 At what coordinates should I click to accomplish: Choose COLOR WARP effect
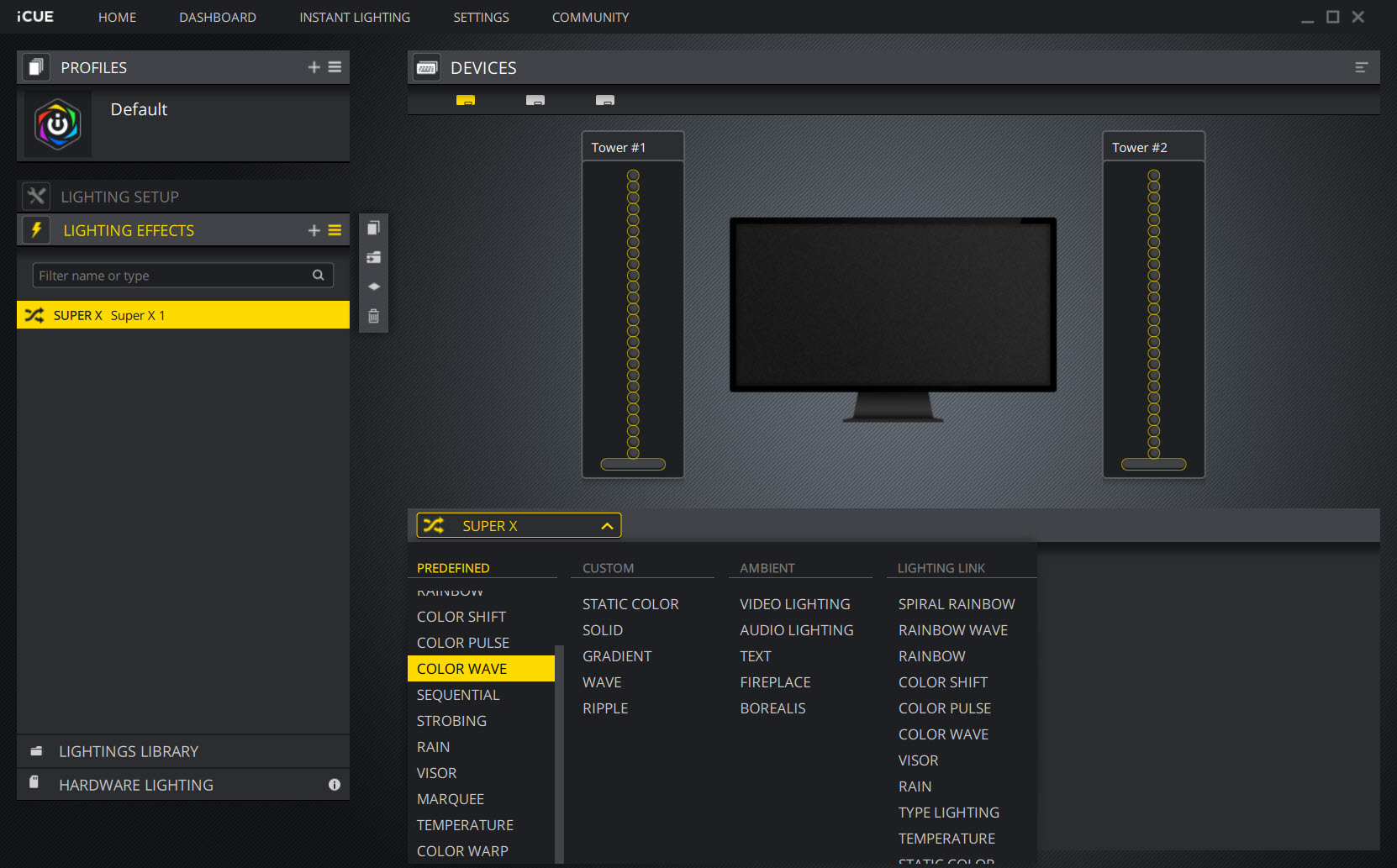462,851
